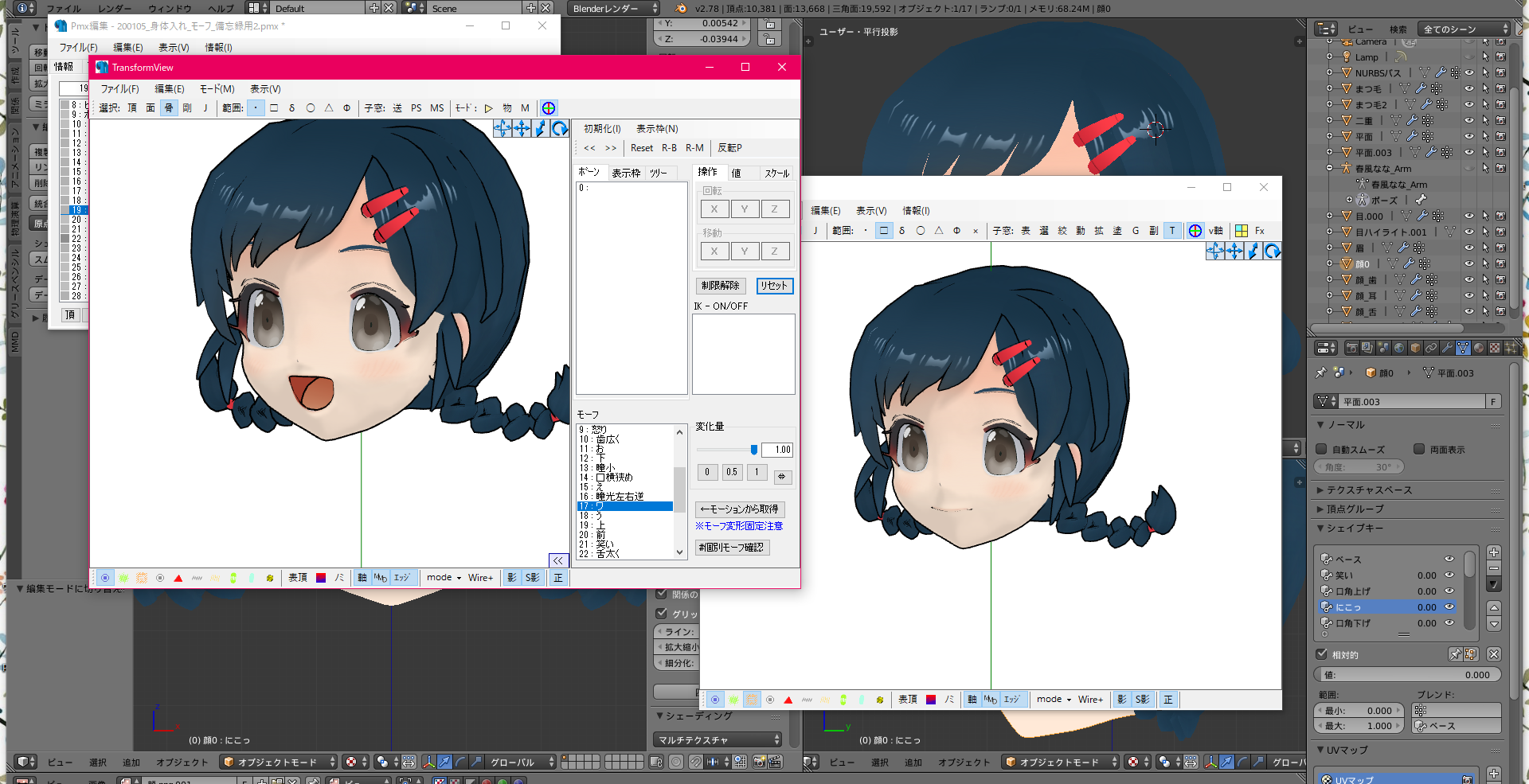1529x784 pixels.
Task: Choose the rectangle range selection tool in TransformView
Action: coord(274,108)
